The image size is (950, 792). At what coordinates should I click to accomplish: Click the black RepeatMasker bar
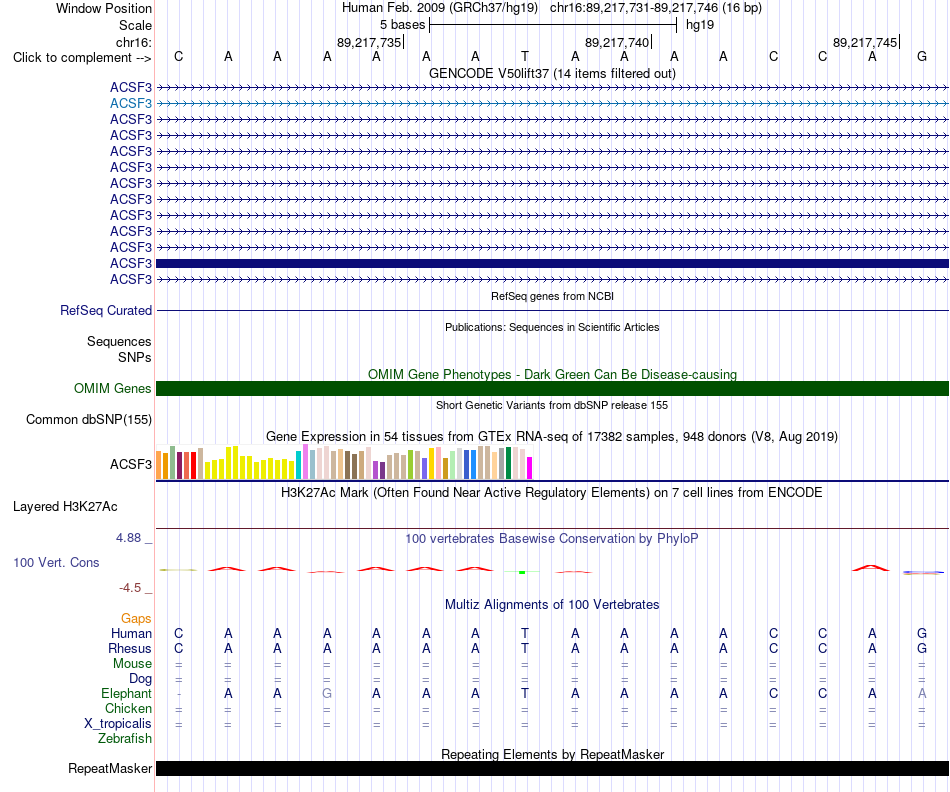[552, 768]
